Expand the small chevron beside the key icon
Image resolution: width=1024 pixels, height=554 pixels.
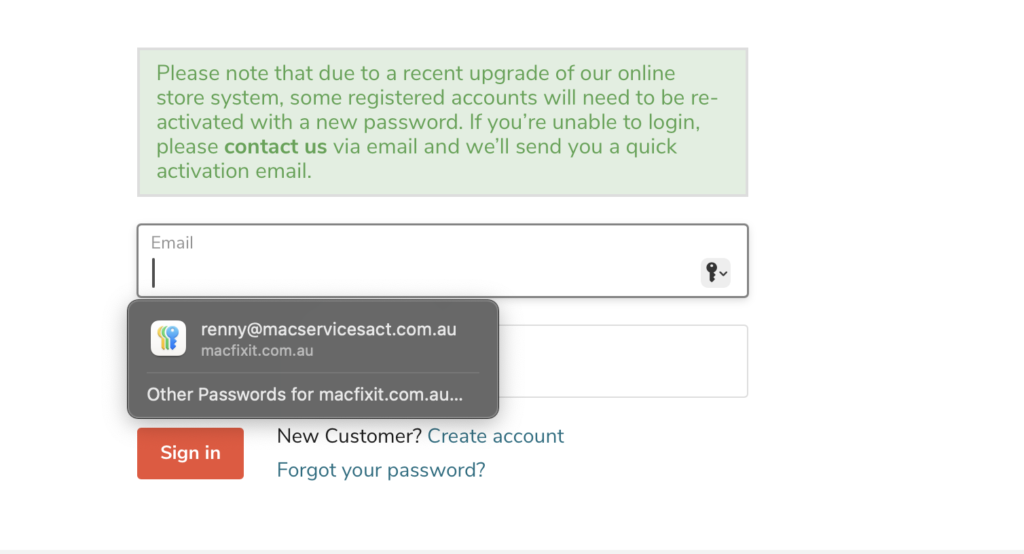[x=723, y=274]
